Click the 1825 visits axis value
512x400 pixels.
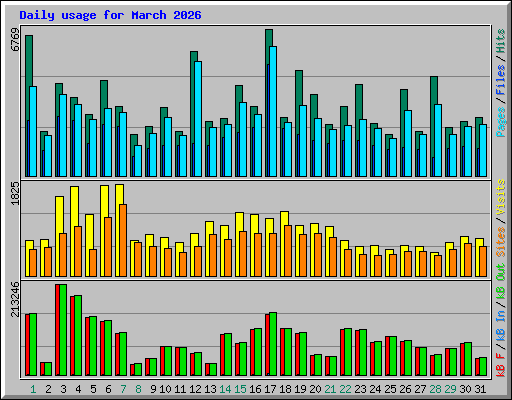click(15, 193)
